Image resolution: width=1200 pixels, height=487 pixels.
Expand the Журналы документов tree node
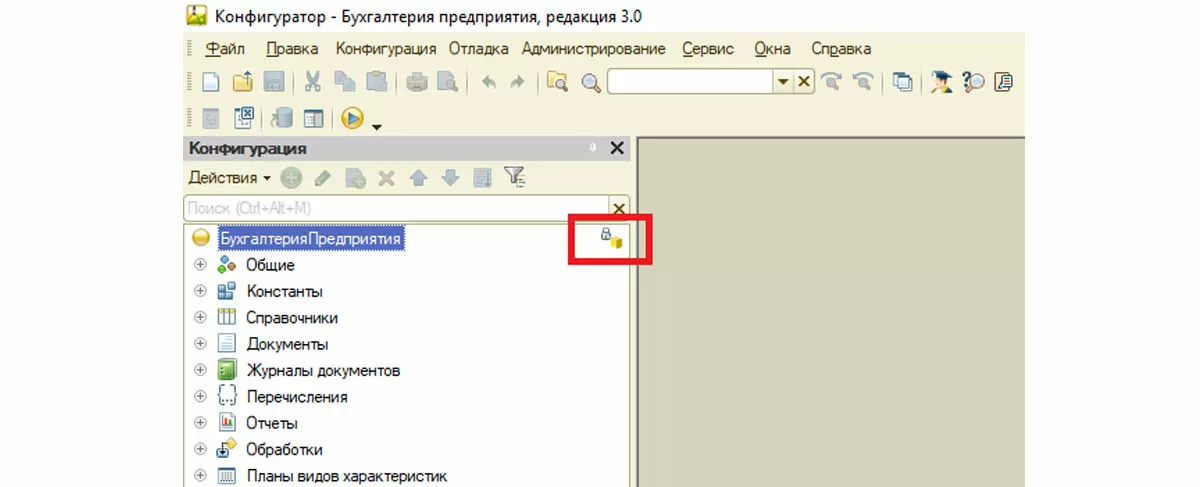click(x=200, y=370)
